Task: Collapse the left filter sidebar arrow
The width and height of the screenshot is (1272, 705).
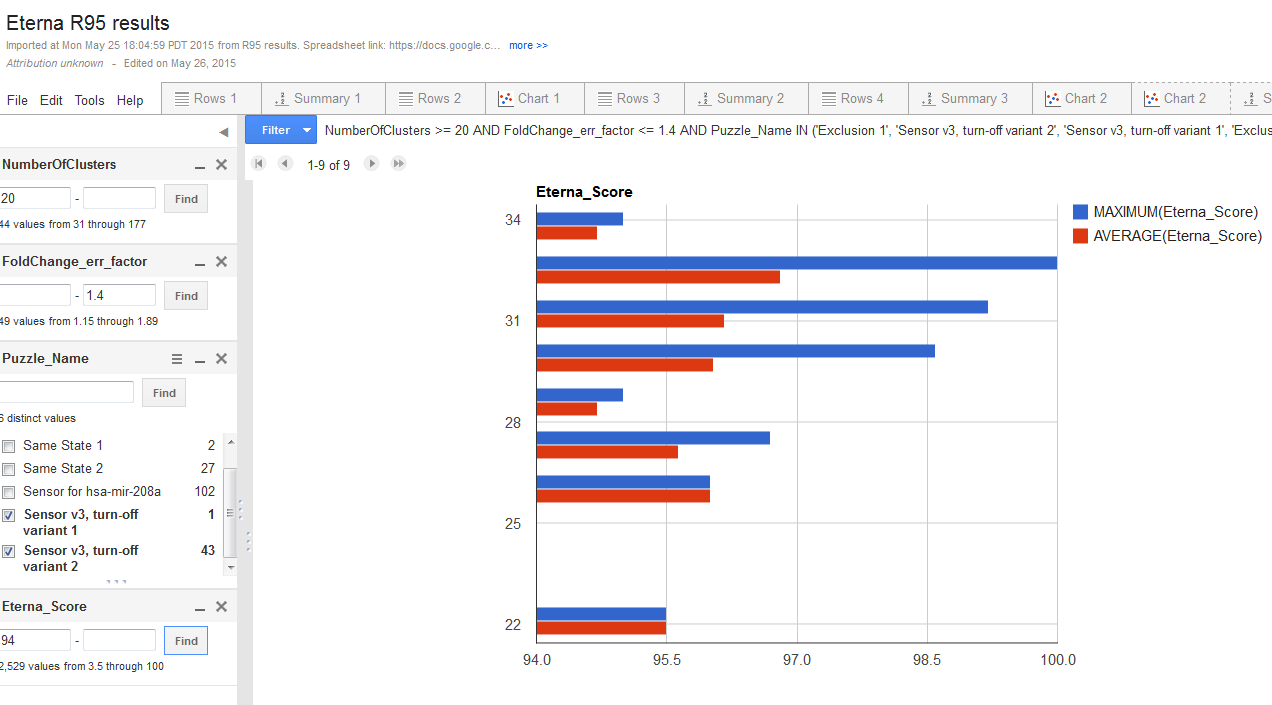Action: pyautogui.click(x=223, y=132)
